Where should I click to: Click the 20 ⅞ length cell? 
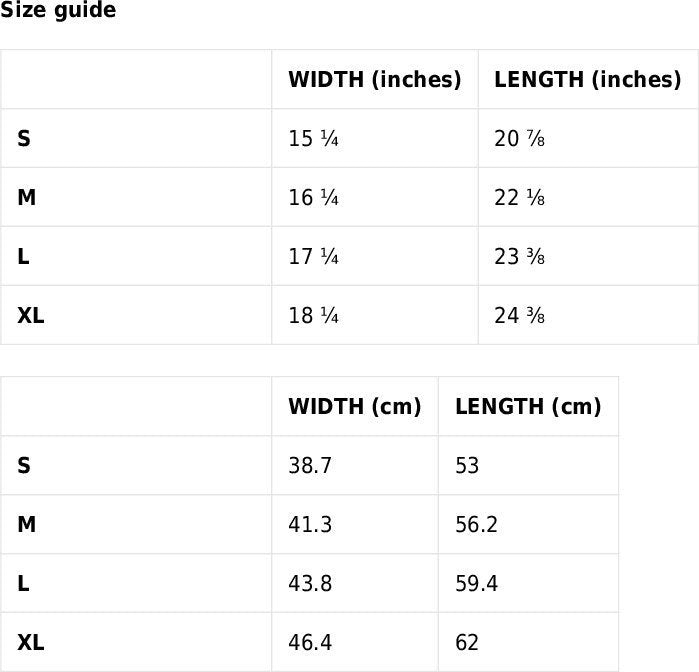coord(520,139)
